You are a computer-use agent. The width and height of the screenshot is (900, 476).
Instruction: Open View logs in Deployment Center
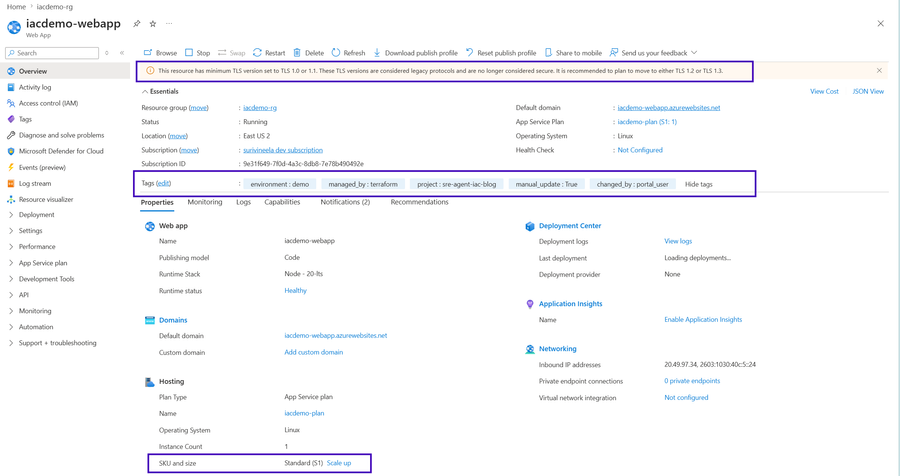[678, 241]
